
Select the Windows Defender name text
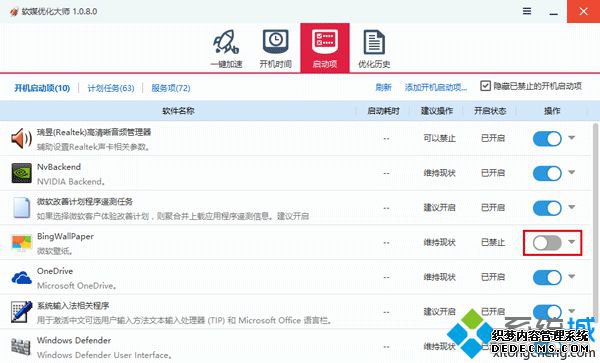pos(74,340)
